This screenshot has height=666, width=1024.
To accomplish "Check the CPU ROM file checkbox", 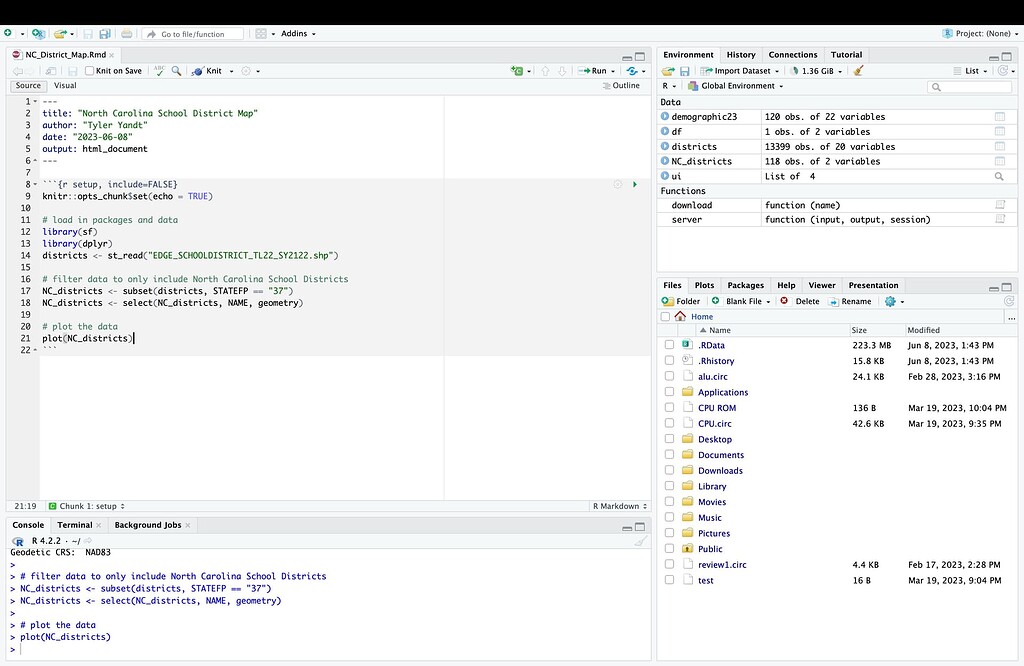I will click(669, 407).
